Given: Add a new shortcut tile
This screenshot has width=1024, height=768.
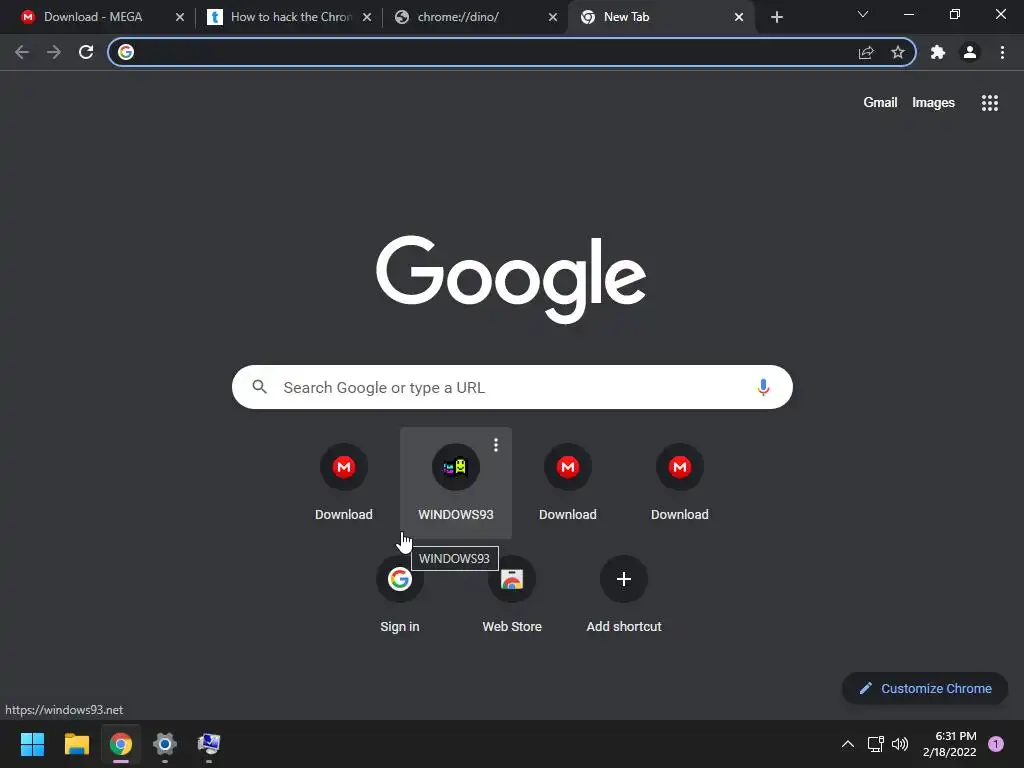Looking at the screenshot, I should (x=624, y=595).
